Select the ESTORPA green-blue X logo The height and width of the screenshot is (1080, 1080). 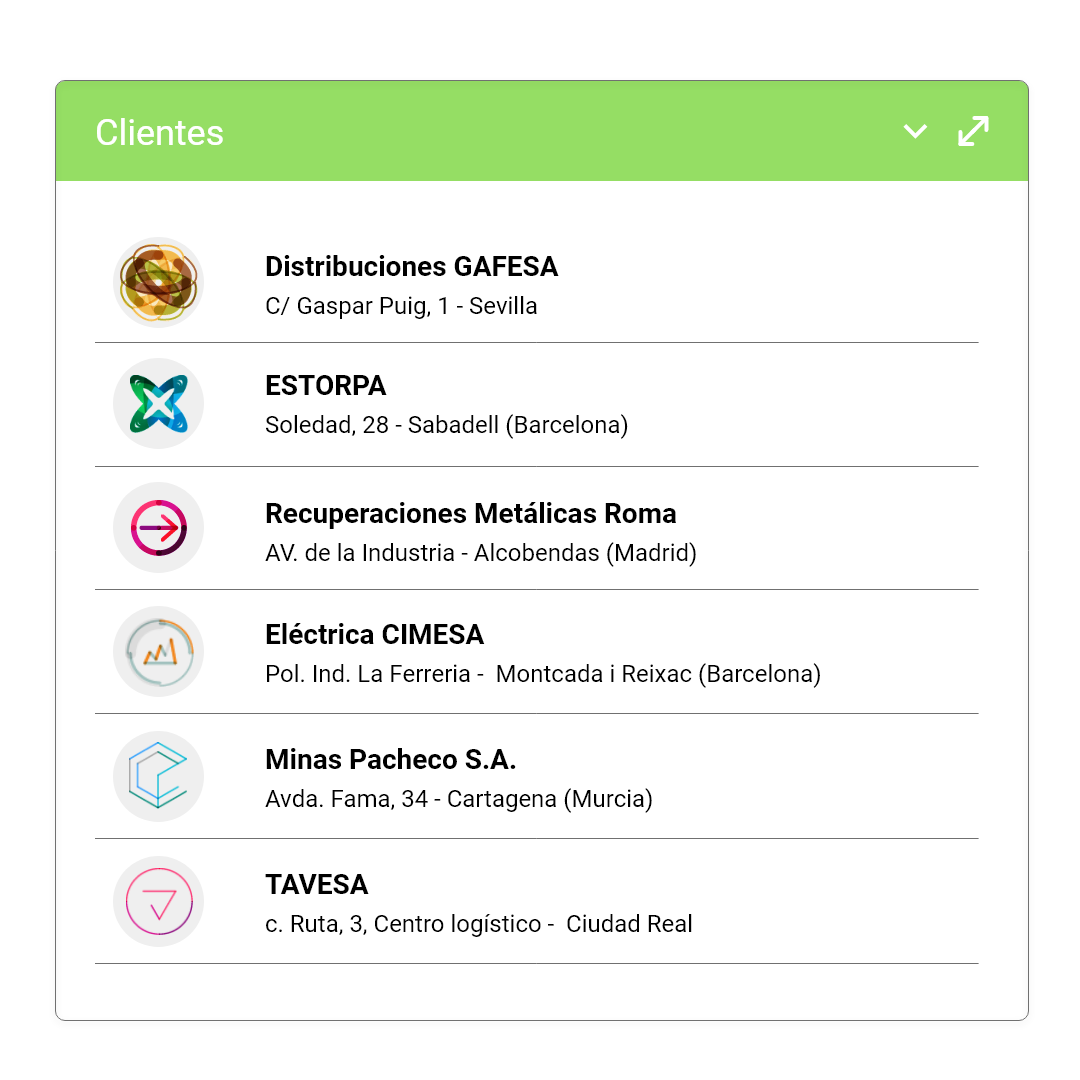(158, 404)
